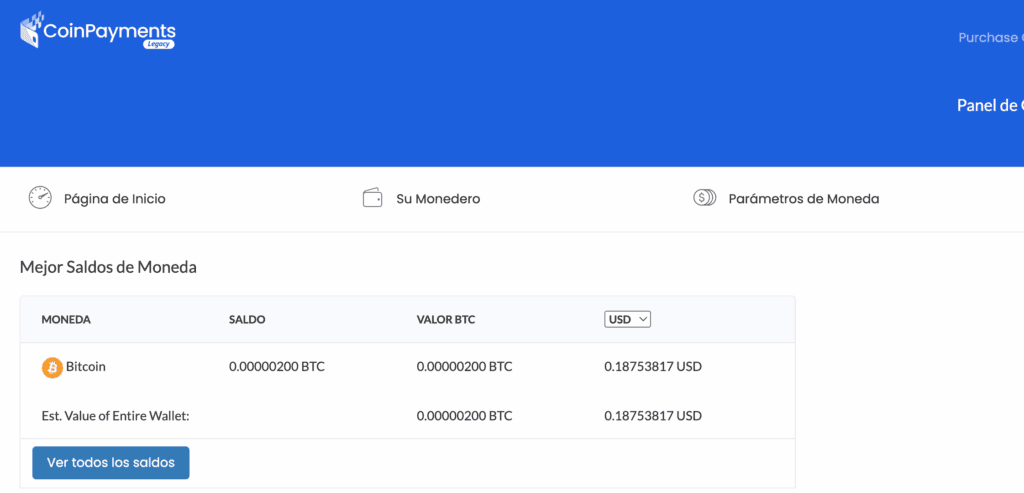Click the wallet icon beside Su Monedero
The height and width of the screenshot is (493, 1024).
(372, 198)
